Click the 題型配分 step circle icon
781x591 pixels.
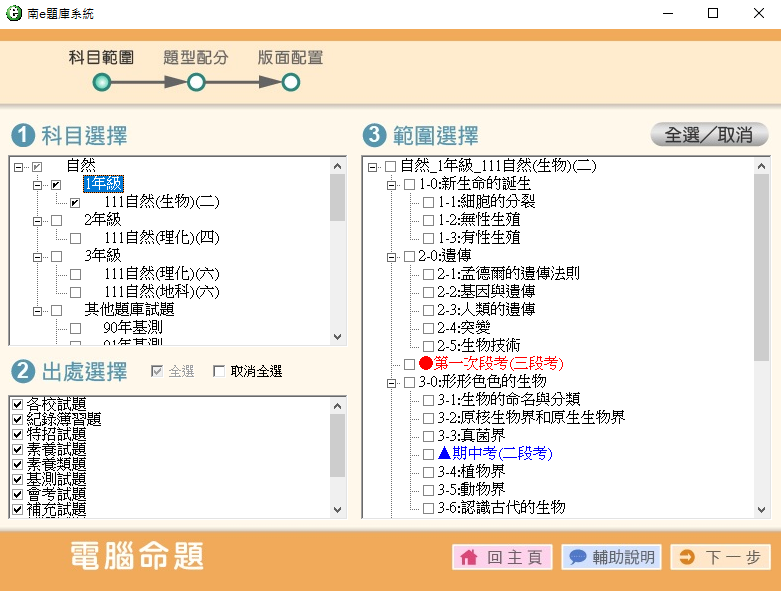(196, 82)
